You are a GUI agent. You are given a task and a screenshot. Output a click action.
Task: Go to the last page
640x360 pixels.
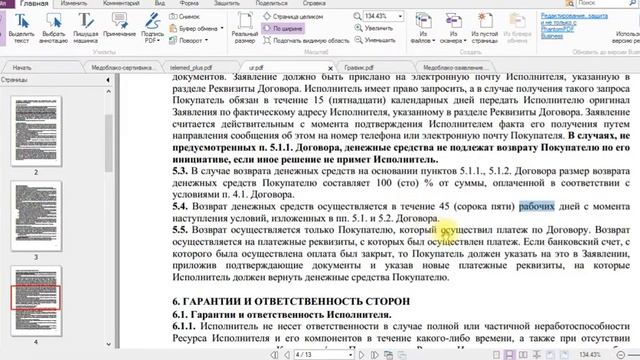click(375, 355)
